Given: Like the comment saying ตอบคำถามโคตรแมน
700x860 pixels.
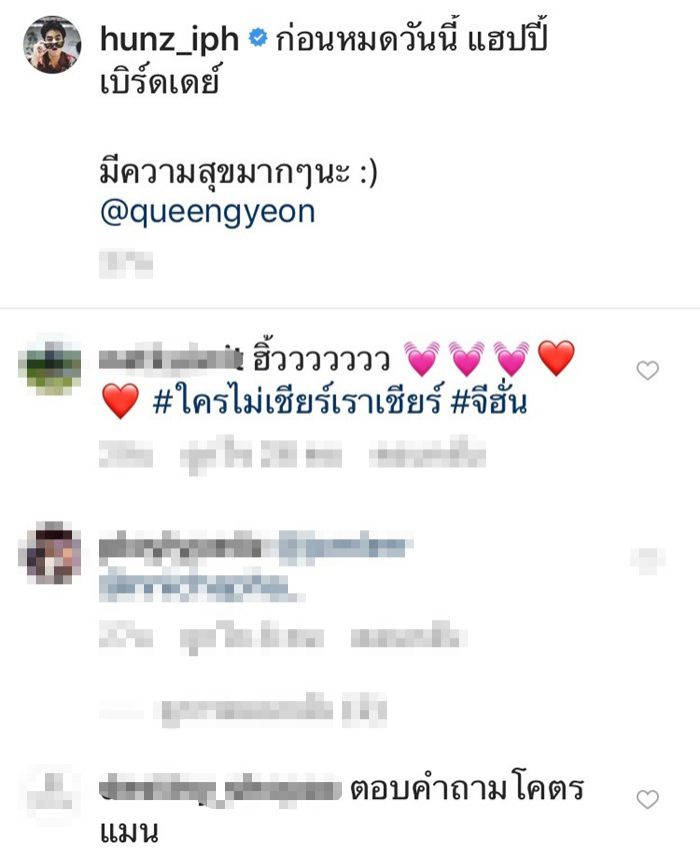Looking at the screenshot, I should [x=647, y=799].
